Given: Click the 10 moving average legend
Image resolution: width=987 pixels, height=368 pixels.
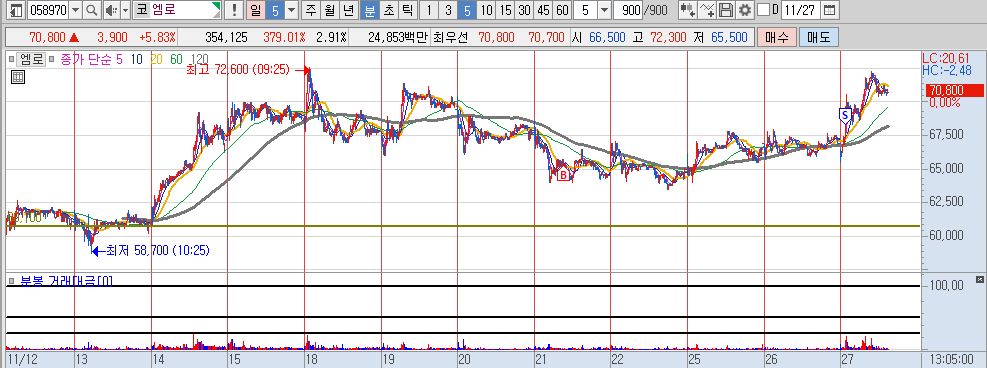Looking at the screenshot, I should 137,60.
